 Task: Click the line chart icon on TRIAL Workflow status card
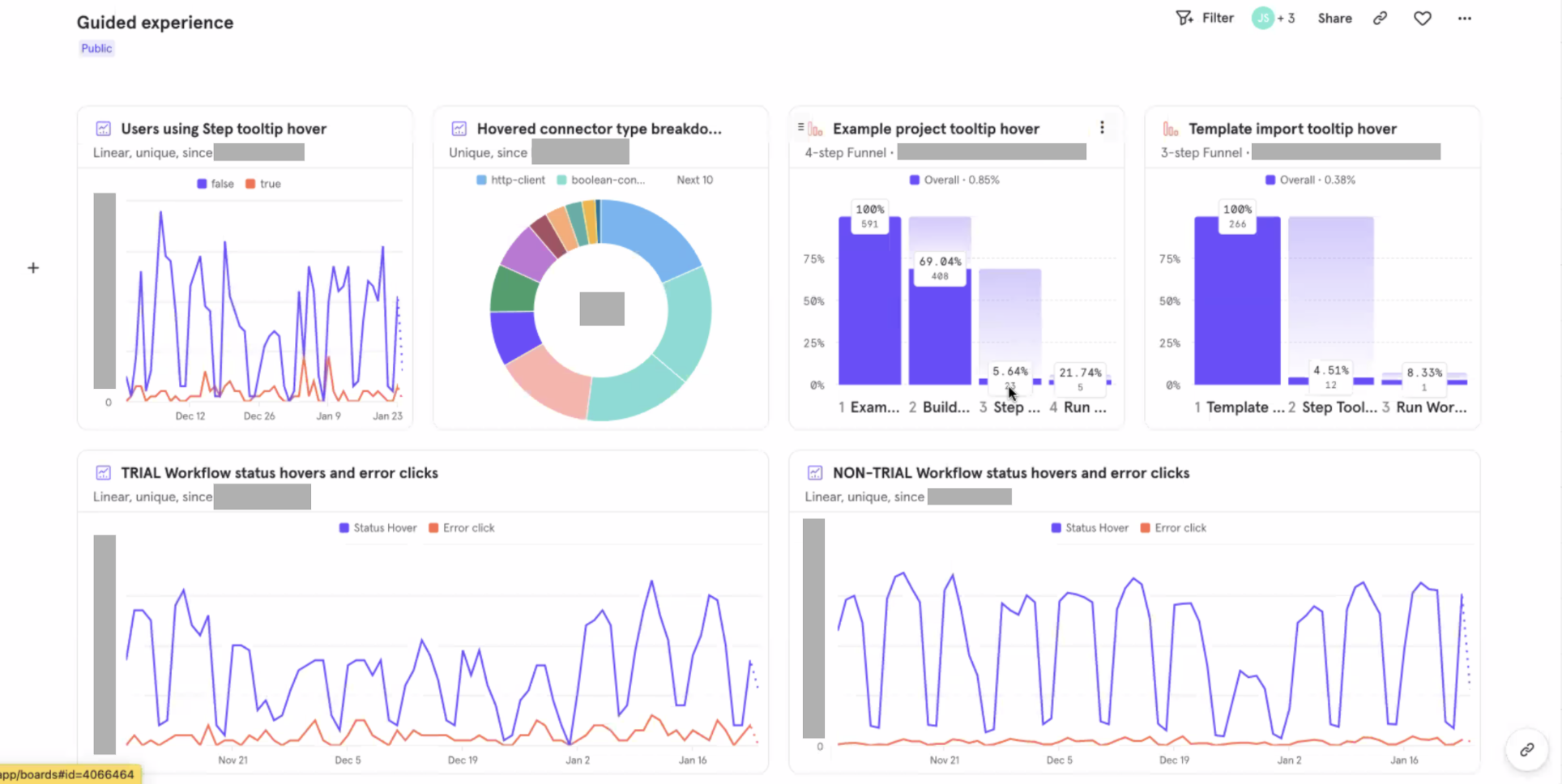point(103,472)
